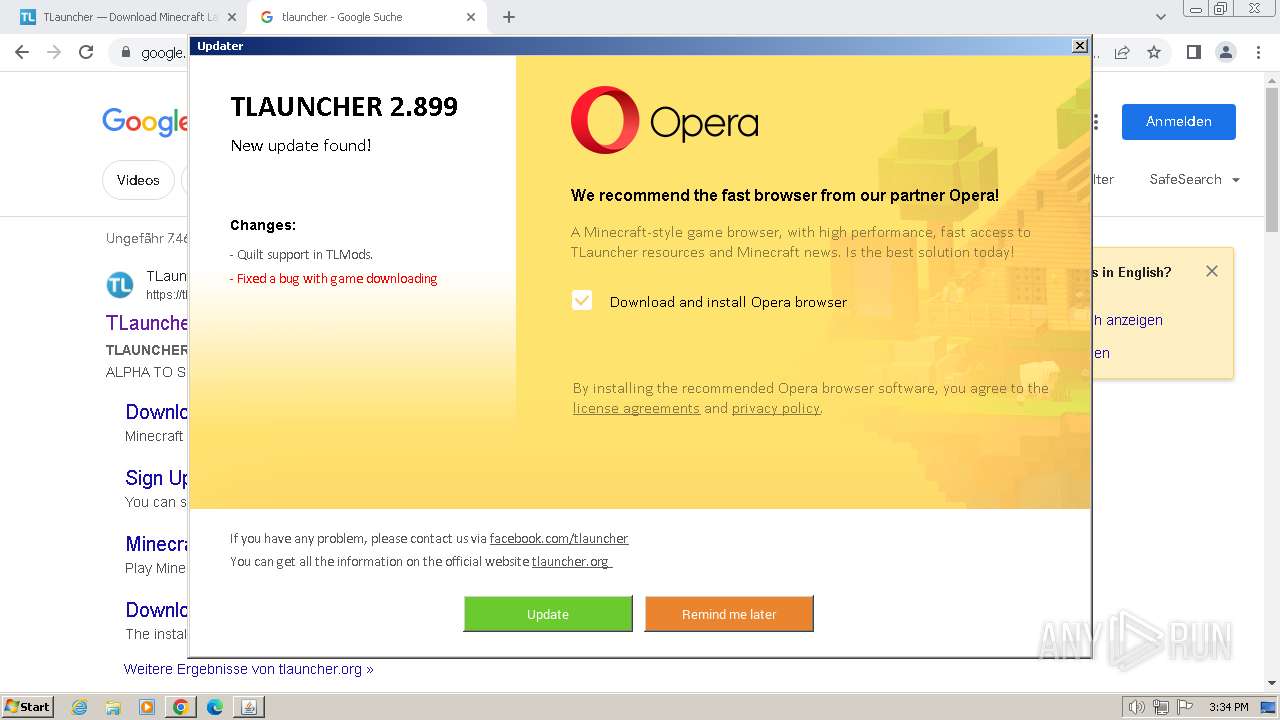Open Weitere Ergebnisse von tlauncher.org link
The image size is (1280, 720).
248,669
